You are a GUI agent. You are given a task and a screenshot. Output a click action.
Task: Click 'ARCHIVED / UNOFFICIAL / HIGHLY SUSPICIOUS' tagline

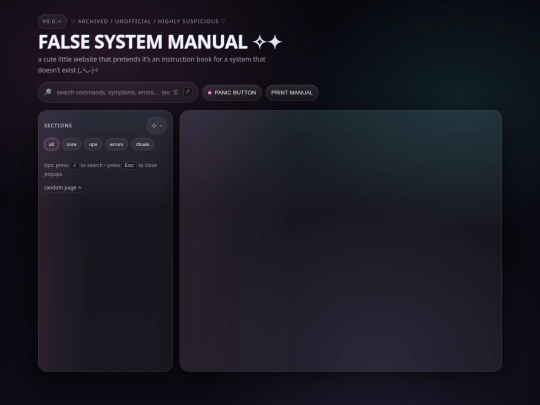coord(148,21)
